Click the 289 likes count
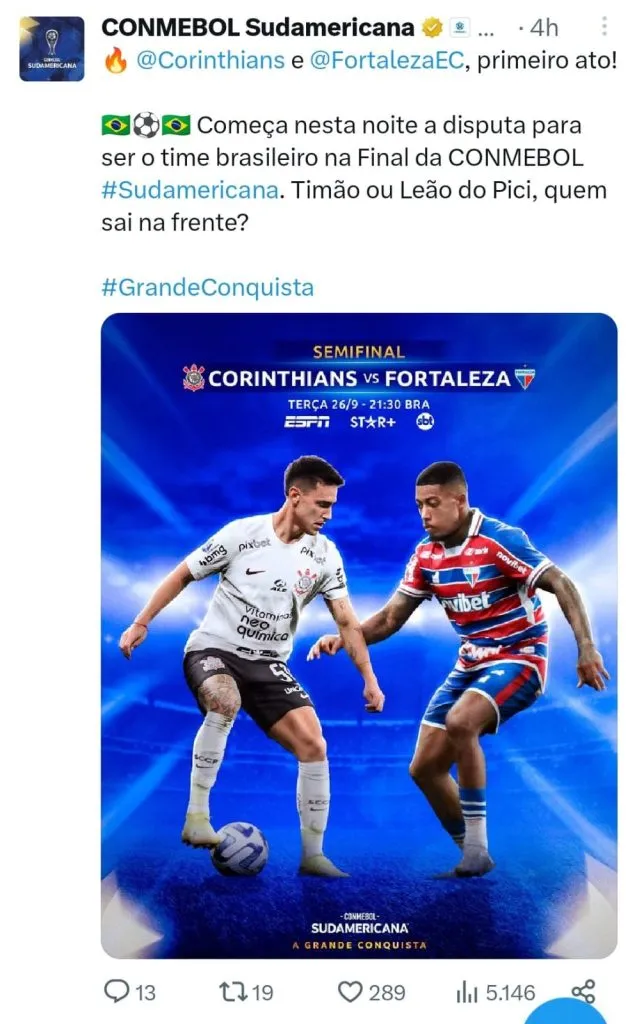Image resolution: width=637 pixels, height=1024 pixels. pyautogui.click(x=387, y=992)
